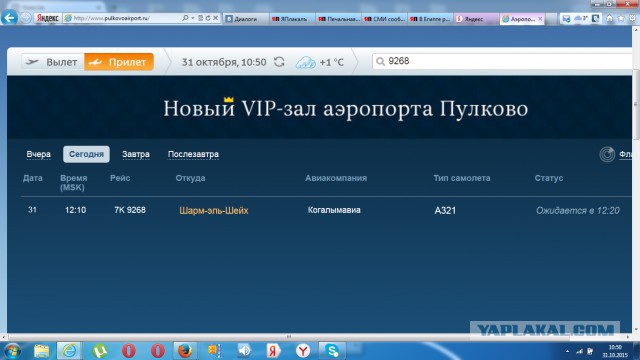640x360 pixels.
Task: Go back with the browser Back arrow
Action: click(x=9, y=18)
